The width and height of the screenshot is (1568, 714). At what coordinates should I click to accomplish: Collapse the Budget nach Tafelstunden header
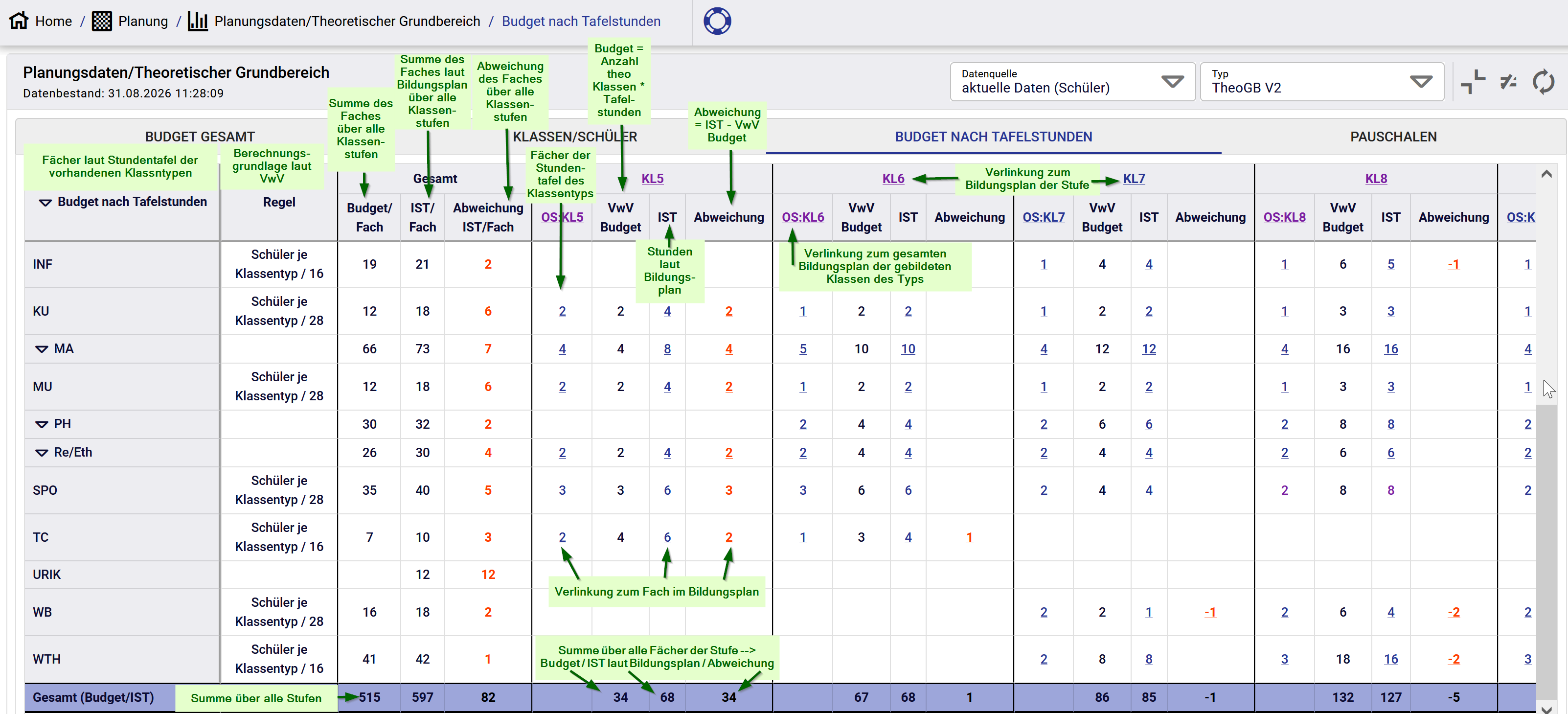(45, 202)
